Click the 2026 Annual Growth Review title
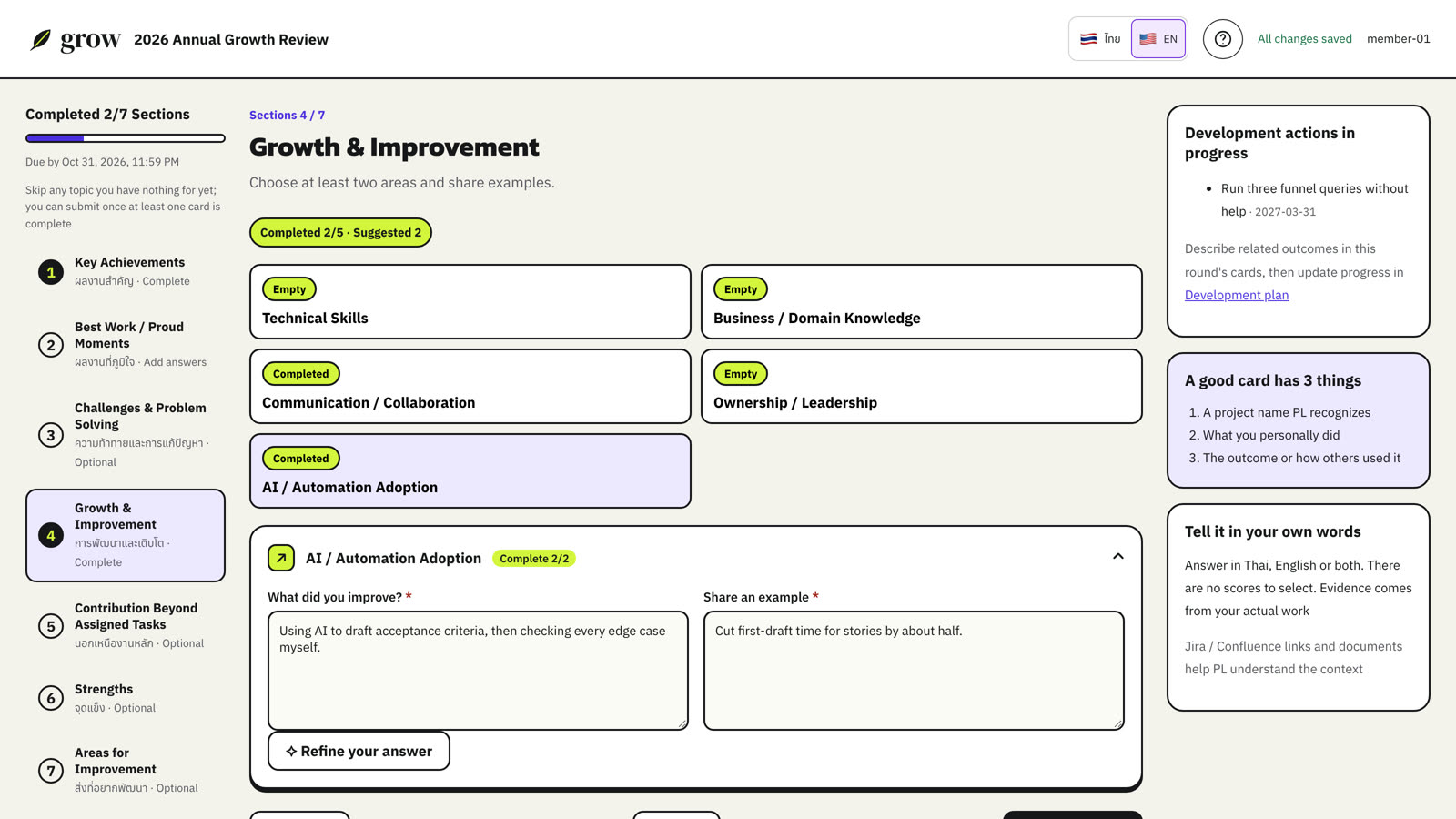The width and height of the screenshot is (1456, 819). [231, 40]
